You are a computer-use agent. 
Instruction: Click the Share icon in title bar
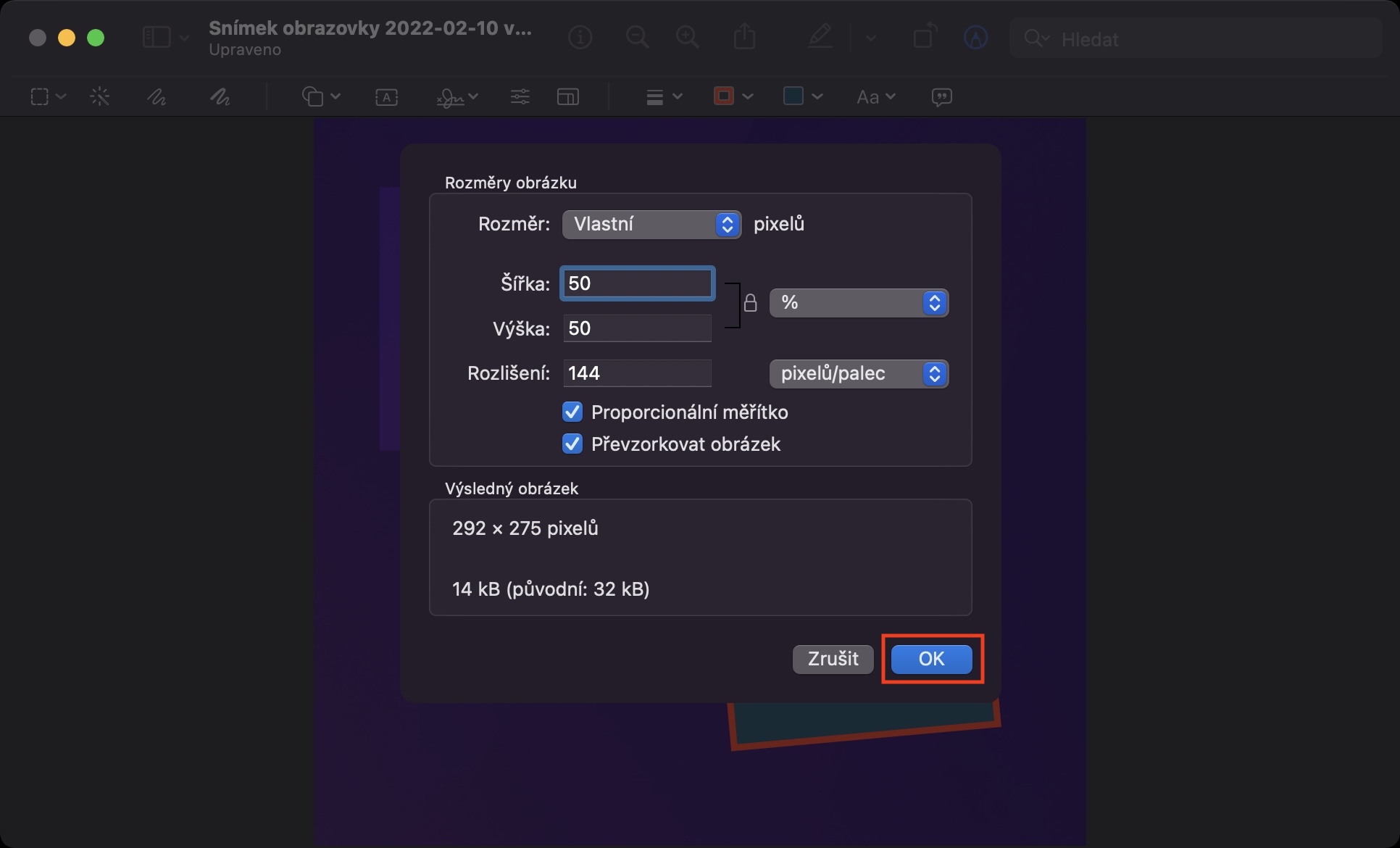pos(744,37)
